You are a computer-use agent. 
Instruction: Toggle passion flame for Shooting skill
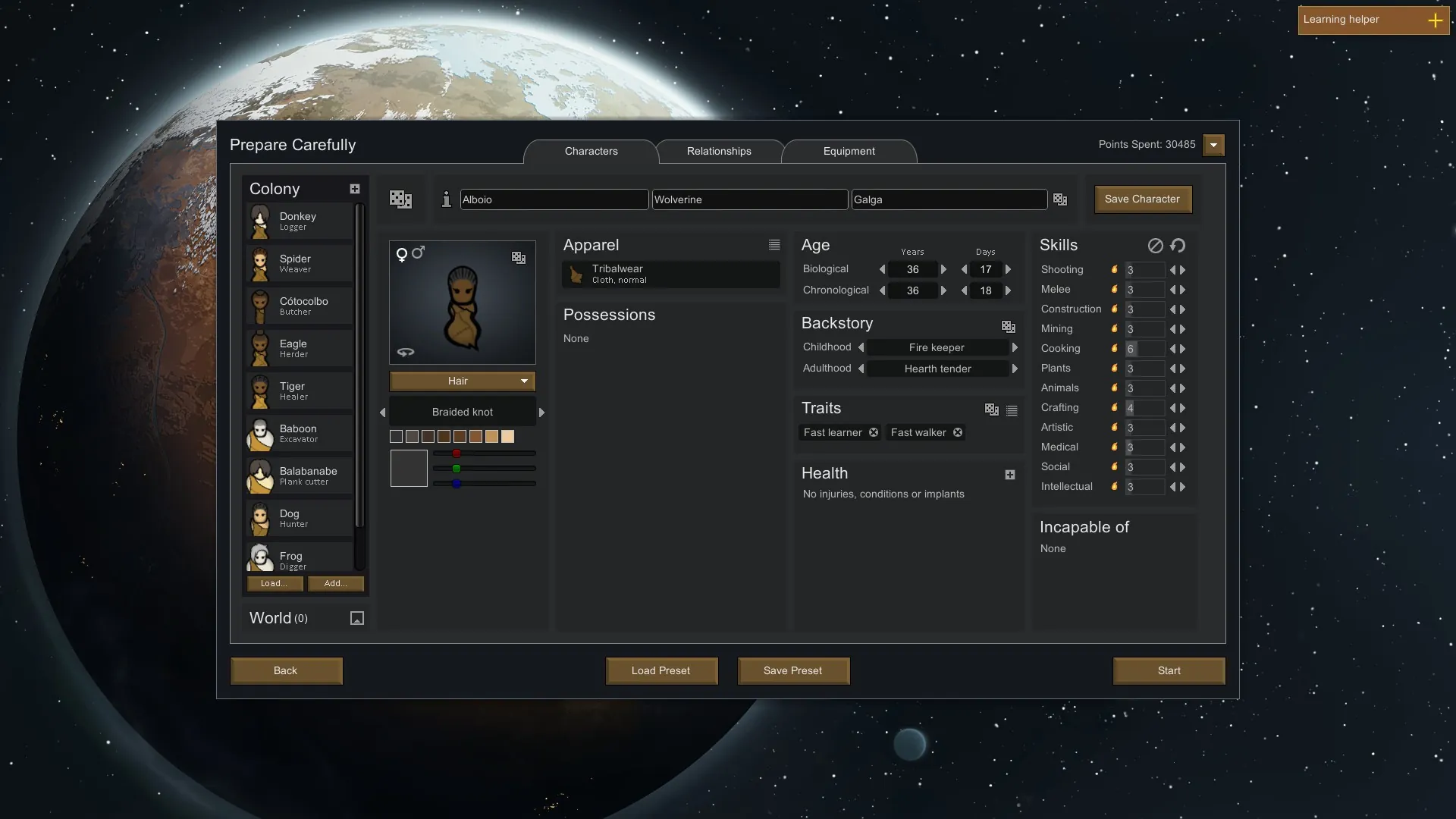pos(1114,269)
